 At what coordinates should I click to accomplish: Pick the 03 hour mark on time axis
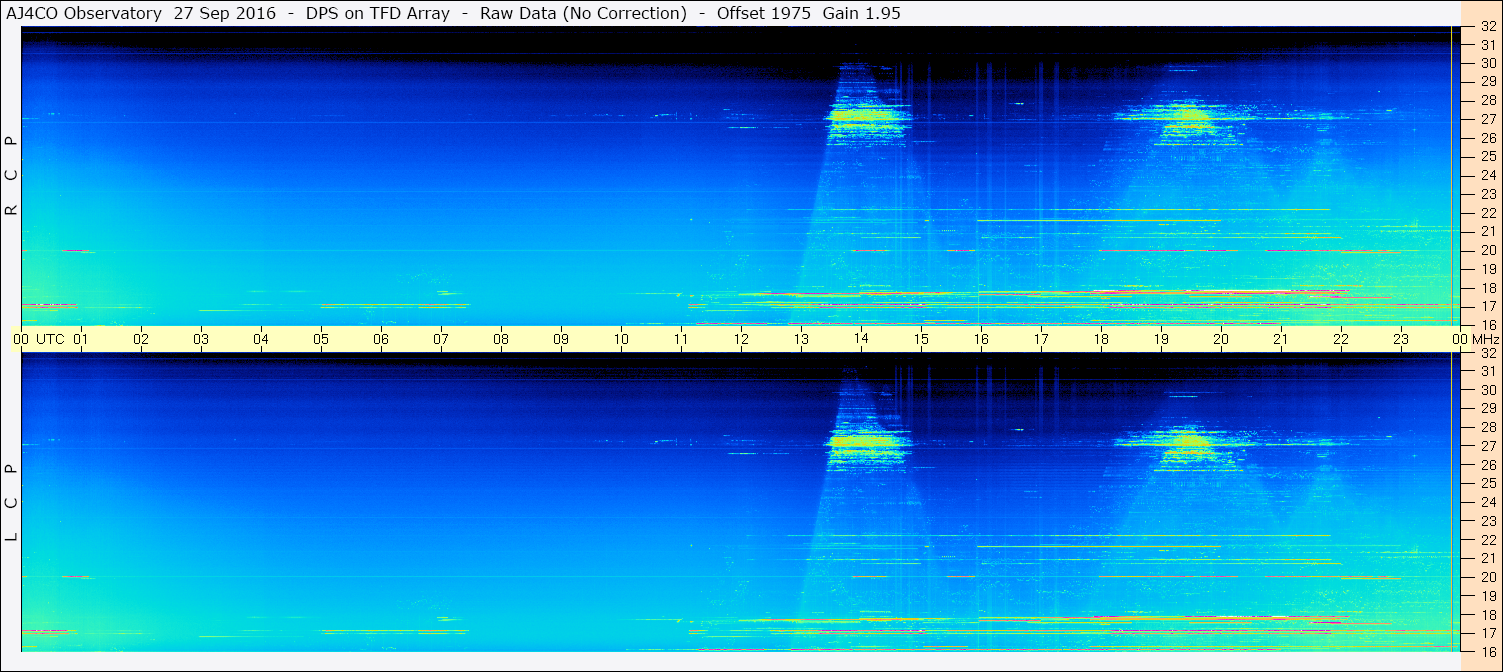[x=201, y=339]
